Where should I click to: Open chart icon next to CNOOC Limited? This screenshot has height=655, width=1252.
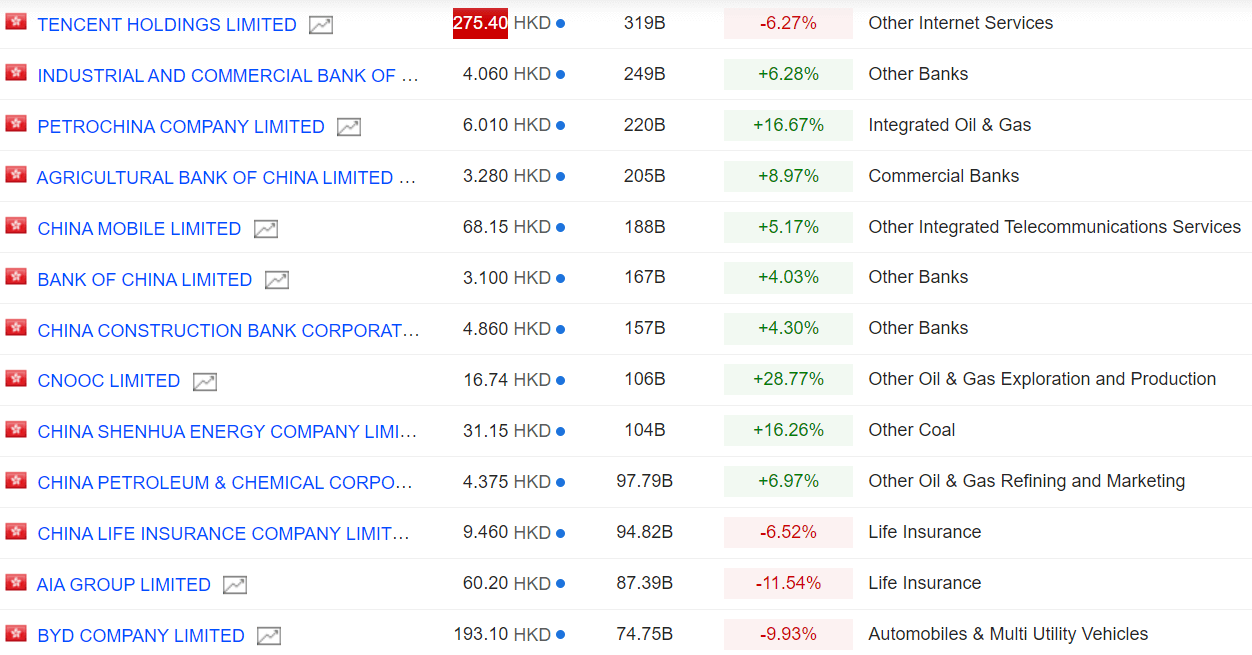pyautogui.click(x=205, y=381)
